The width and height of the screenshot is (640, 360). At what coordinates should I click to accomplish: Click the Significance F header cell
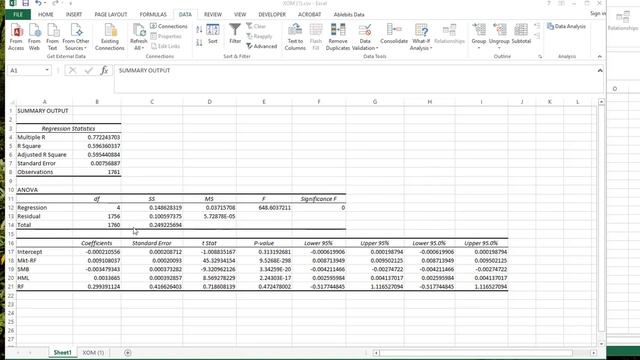pyautogui.click(x=319, y=199)
